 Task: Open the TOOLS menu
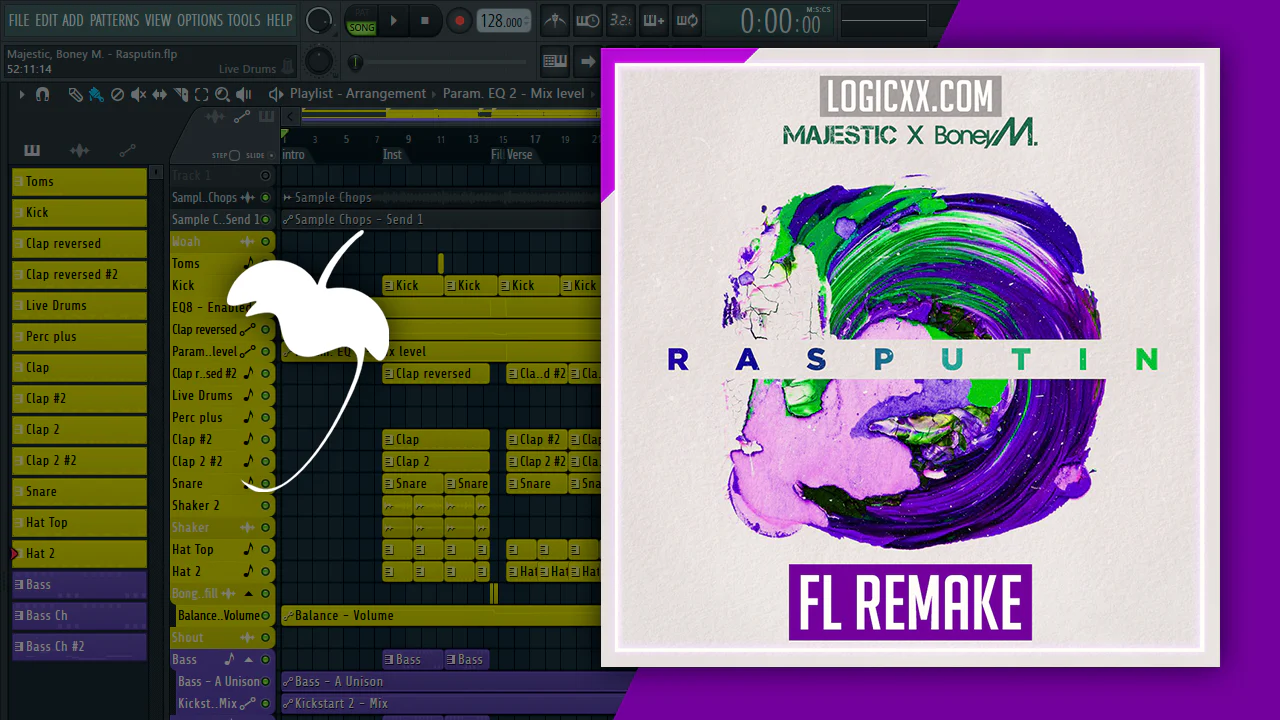(x=244, y=20)
